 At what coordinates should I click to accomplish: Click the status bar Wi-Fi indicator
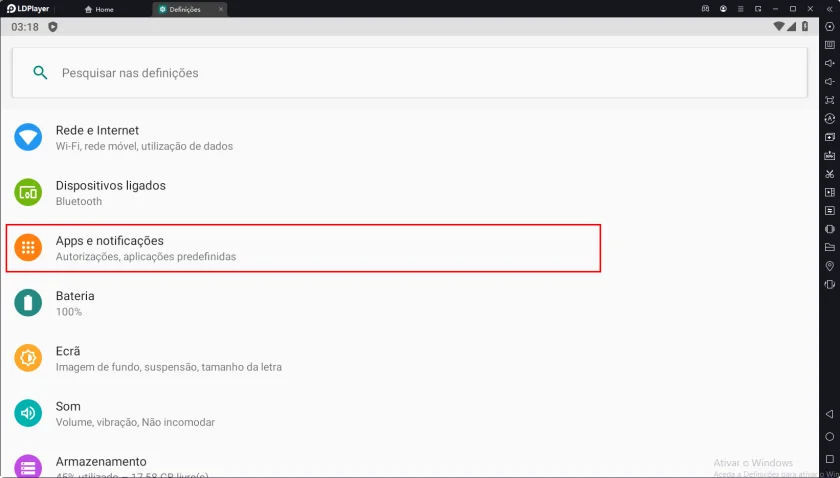click(x=779, y=26)
